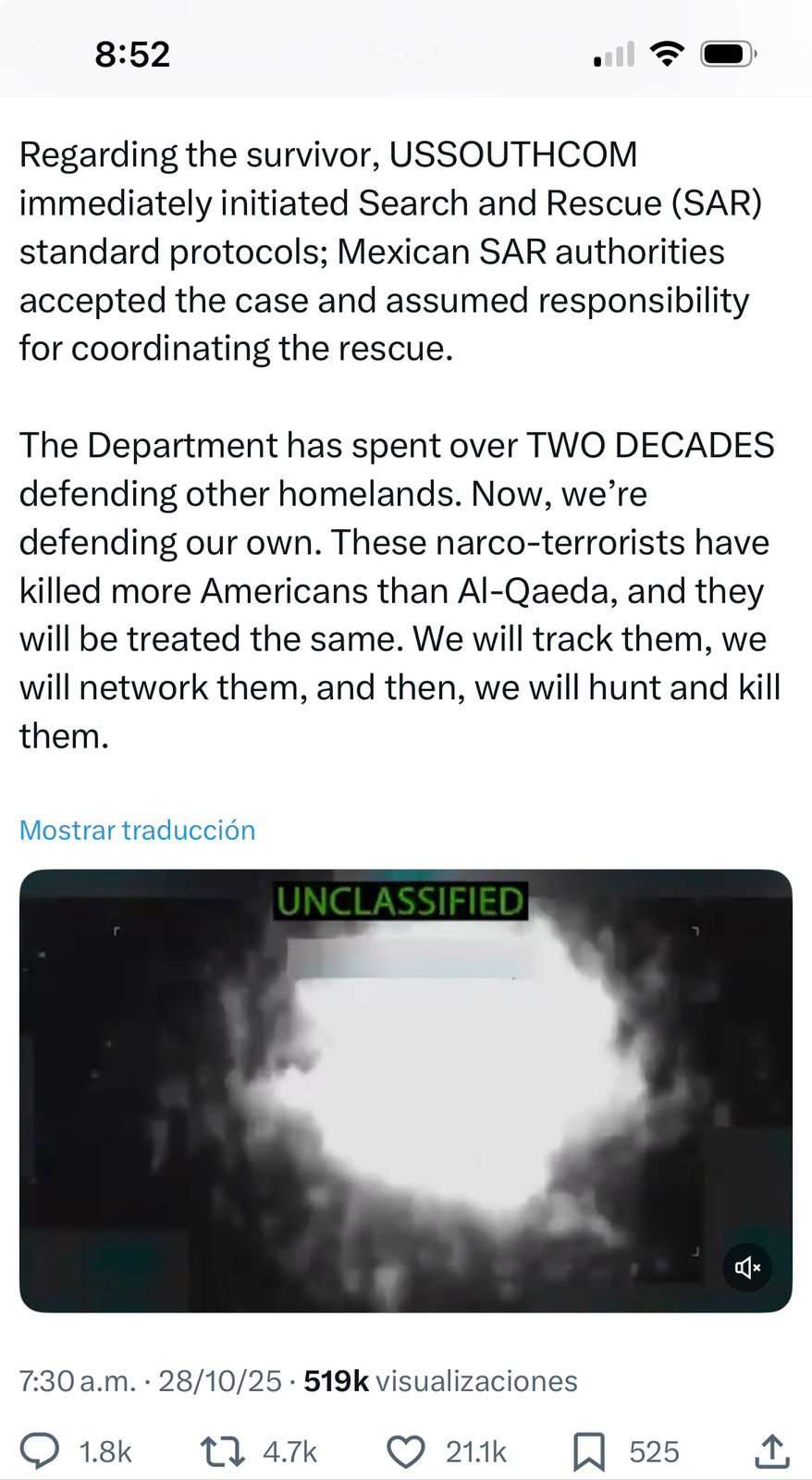Click the "Mostrar traducción" link
Viewport: 812px width, 1480px height.
pos(137,830)
